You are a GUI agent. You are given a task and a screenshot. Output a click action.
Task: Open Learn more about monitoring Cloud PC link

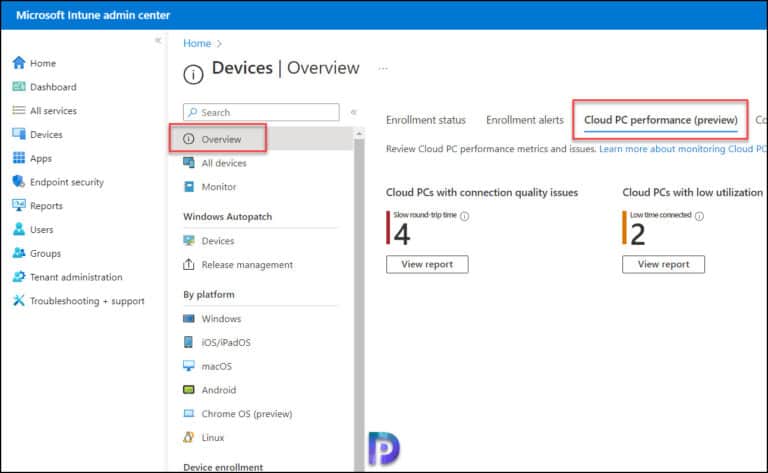click(x=682, y=149)
